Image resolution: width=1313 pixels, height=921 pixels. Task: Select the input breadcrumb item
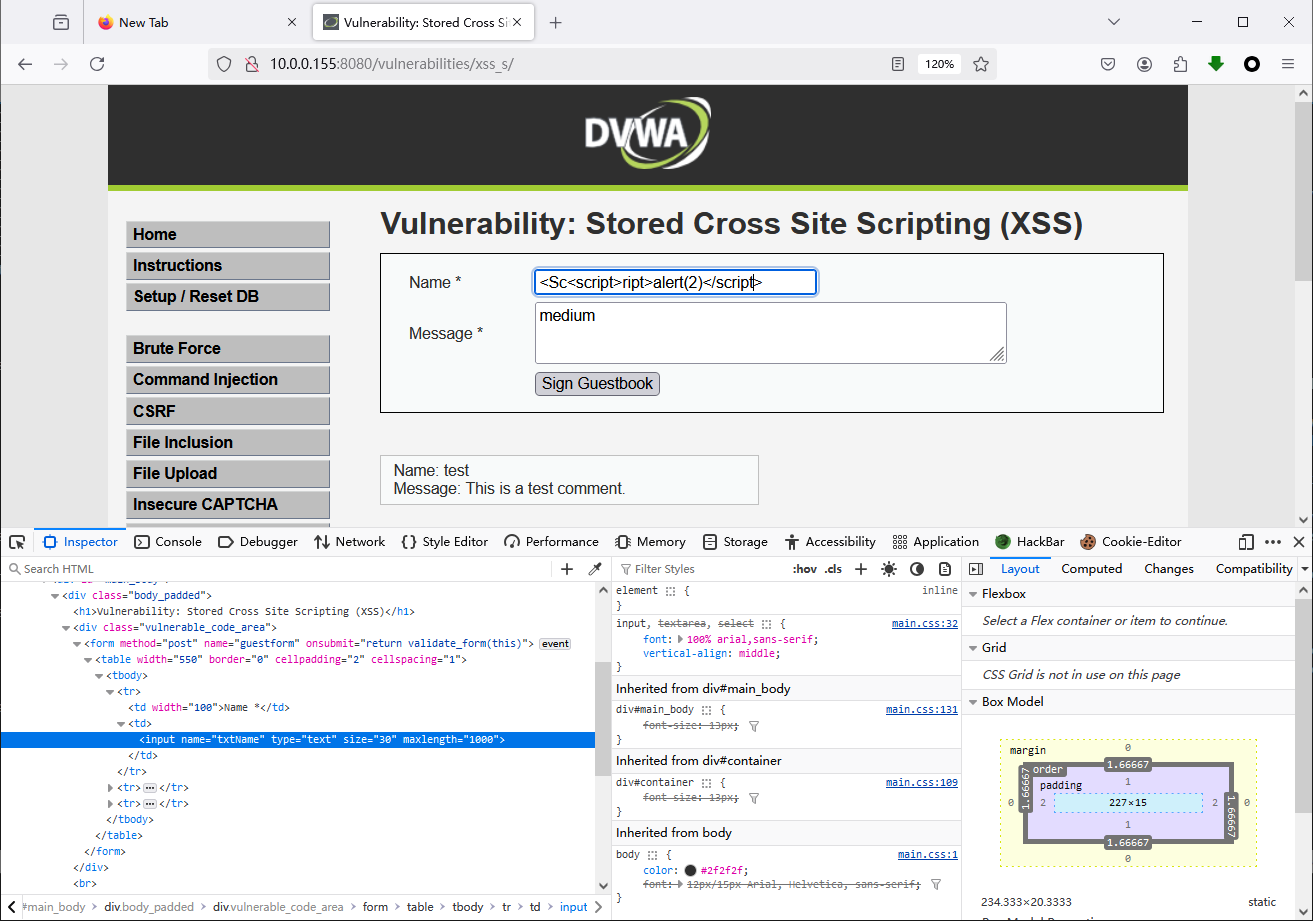573,907
